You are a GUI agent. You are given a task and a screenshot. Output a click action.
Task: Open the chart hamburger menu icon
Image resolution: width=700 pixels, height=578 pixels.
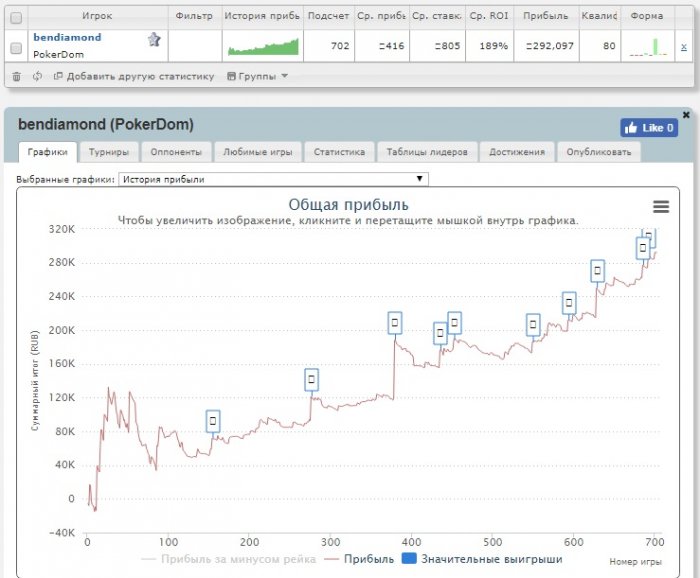pos(661,207)
